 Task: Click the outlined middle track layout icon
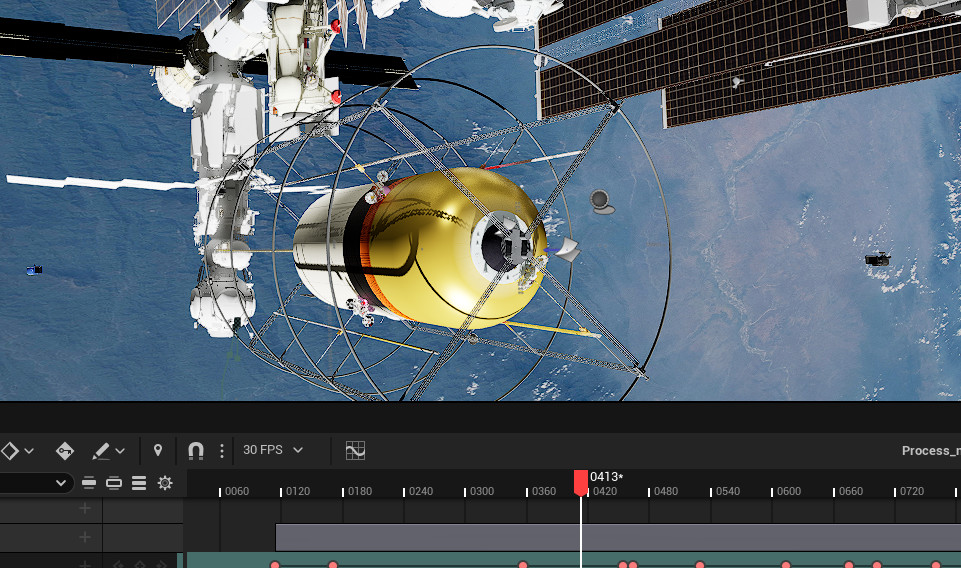click(x=114, y=483)
